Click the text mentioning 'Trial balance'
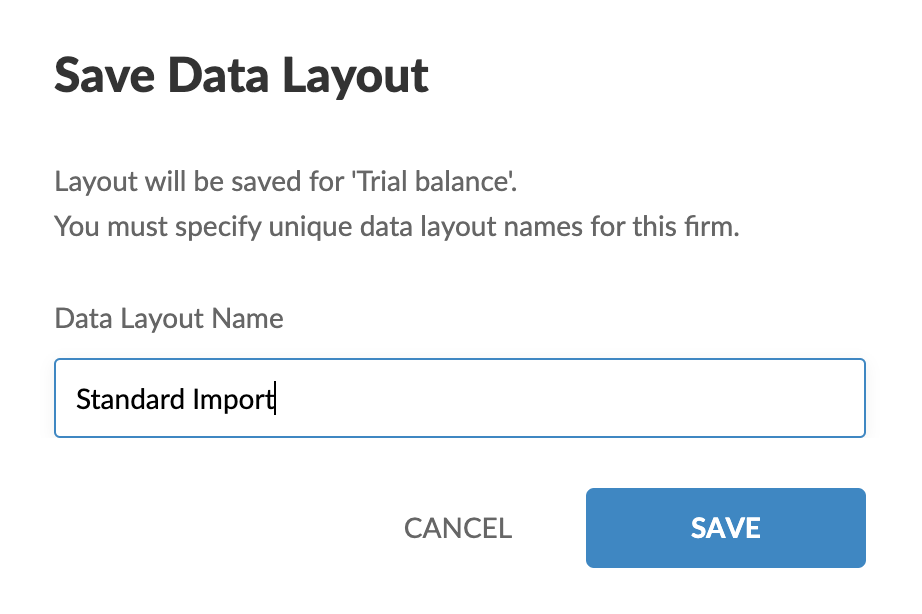The width and height of the screenshot is (922, 614). (x=257, y=181)
